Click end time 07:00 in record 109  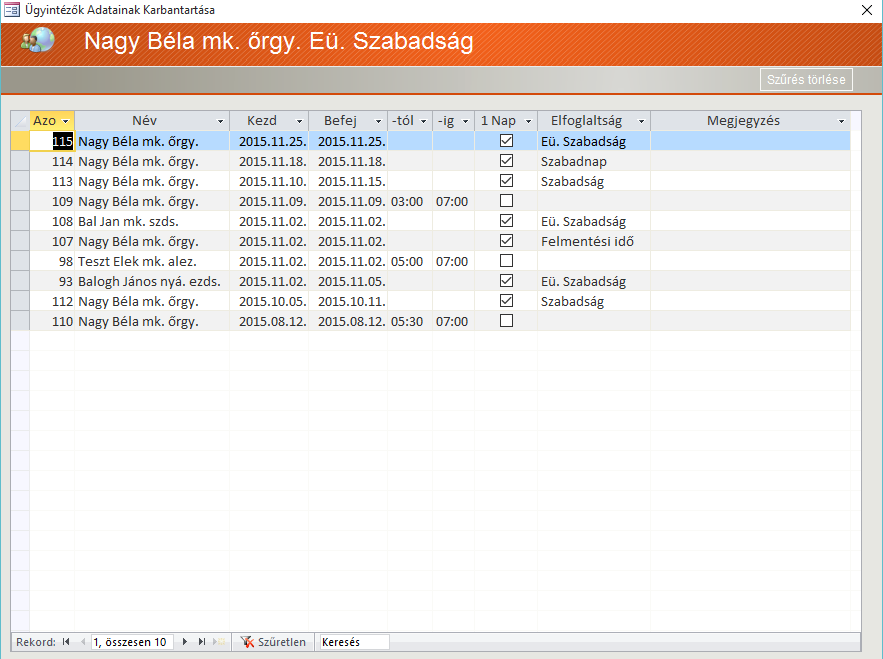(x=453, y=201)
